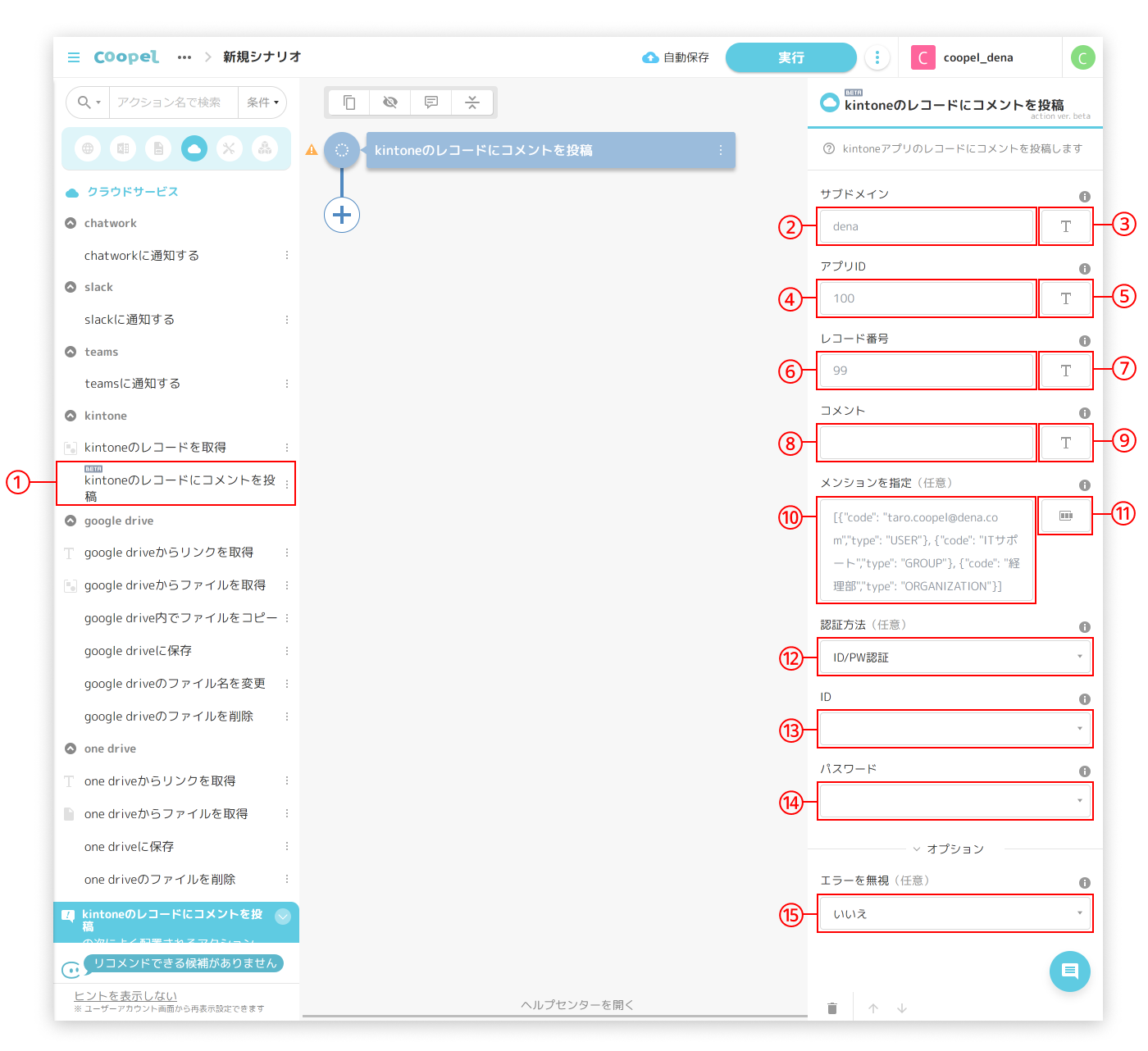This screenshot has width=1148, height=1051.
Task: Select the web browser globe category icon
Action: click(x=88, y=148)
